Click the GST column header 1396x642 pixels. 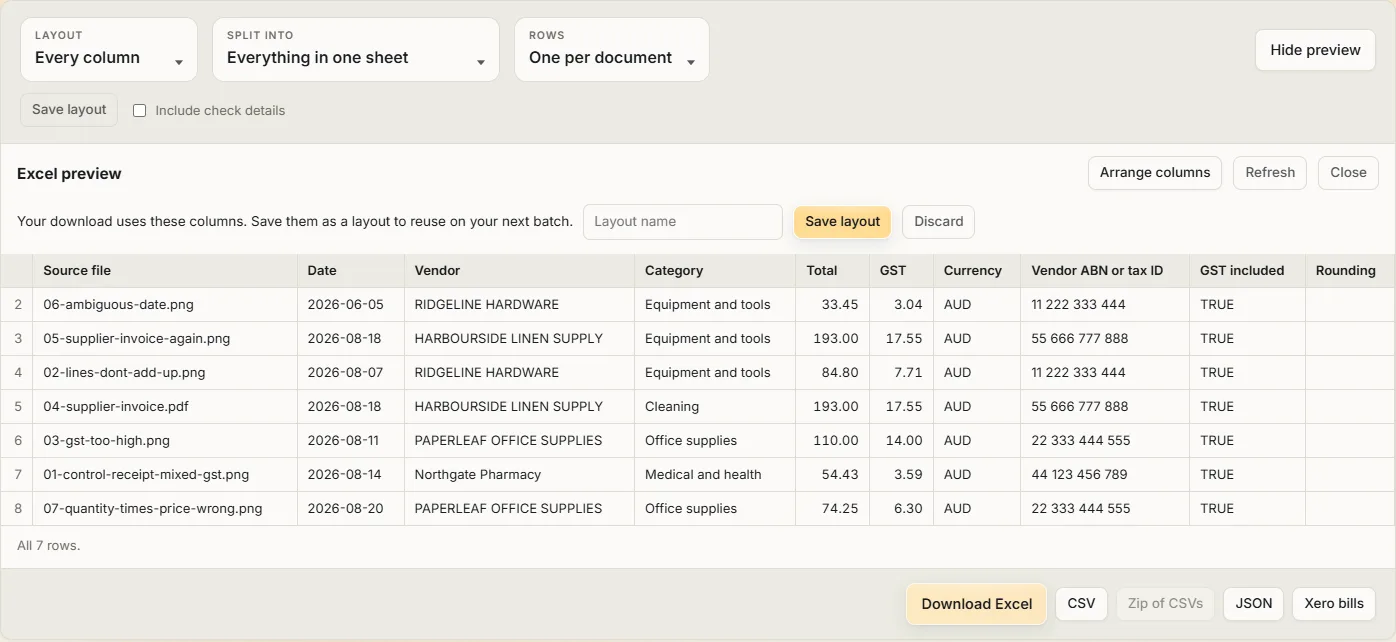tap(901, 271)
